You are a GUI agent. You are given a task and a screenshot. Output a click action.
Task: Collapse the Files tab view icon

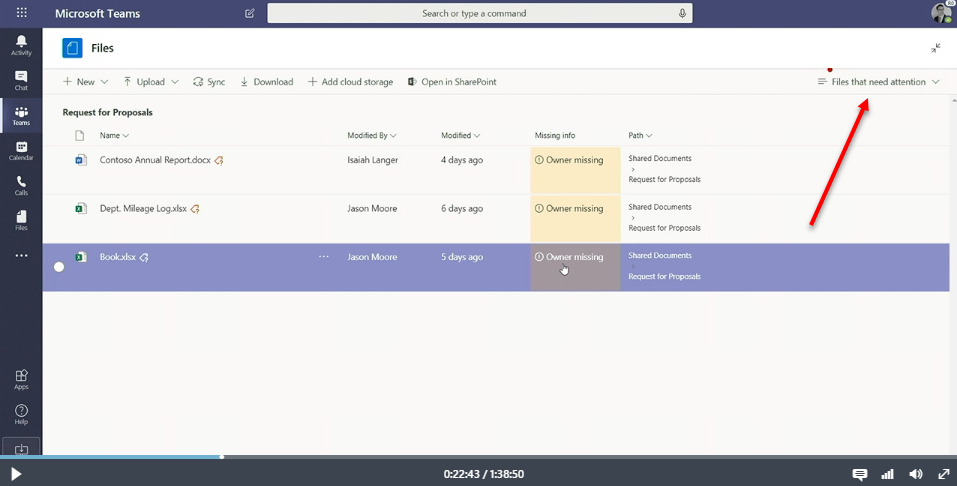click(x=936, y=48)
